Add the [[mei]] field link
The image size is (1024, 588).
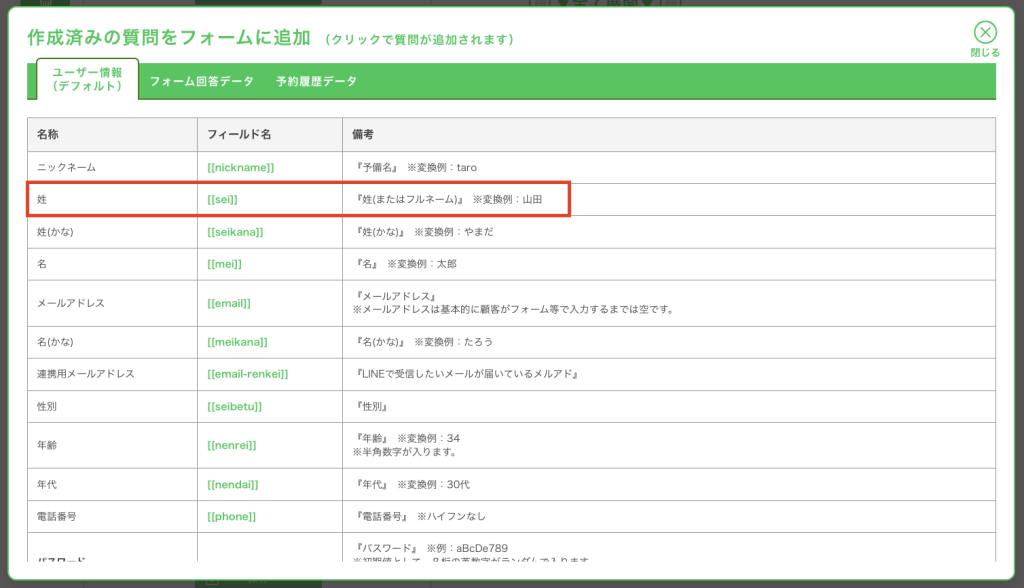(x=224, y=264)
